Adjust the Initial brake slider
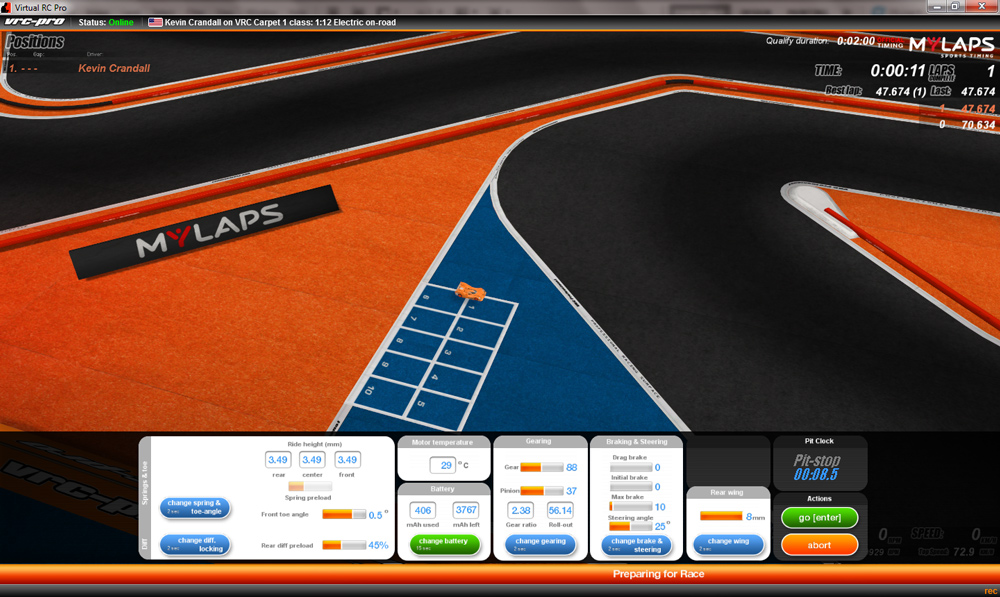 (x=631, y=487)
